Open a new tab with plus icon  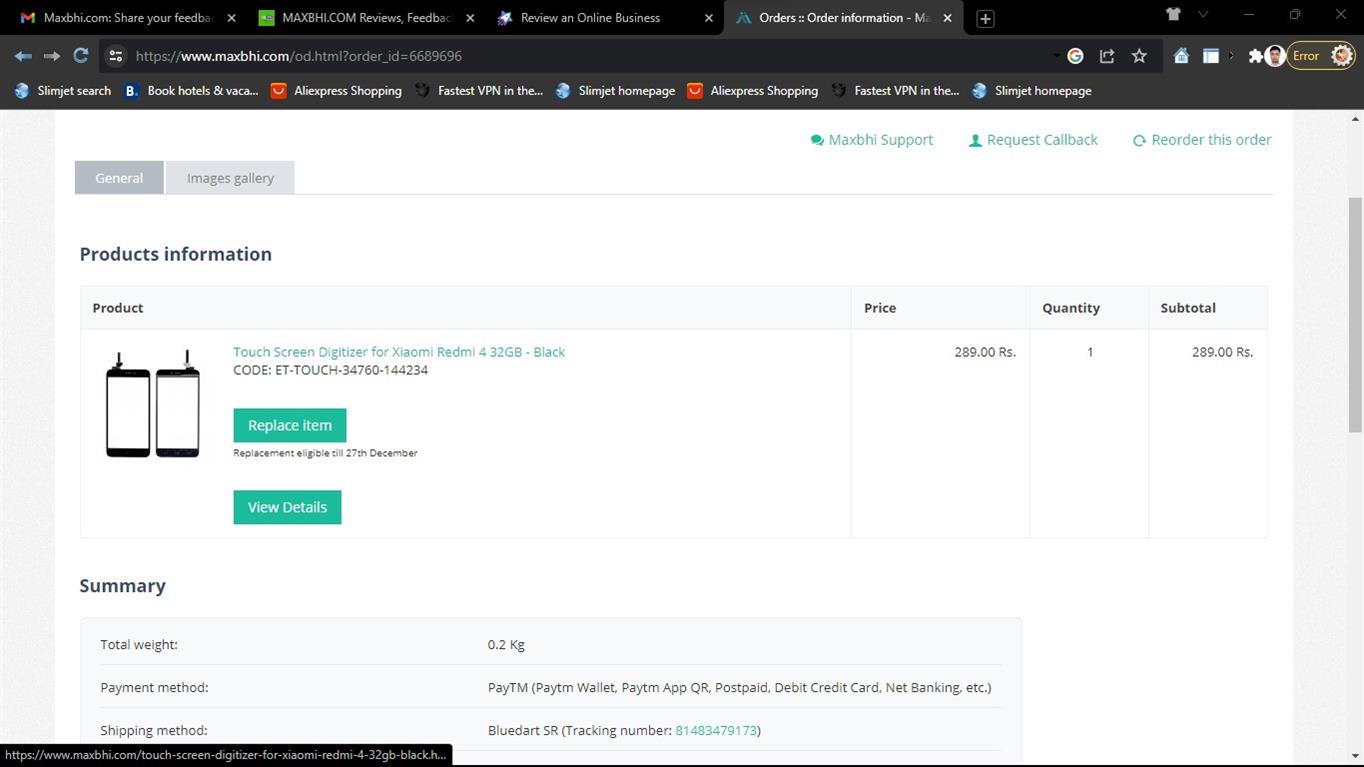tap(985, 19)
